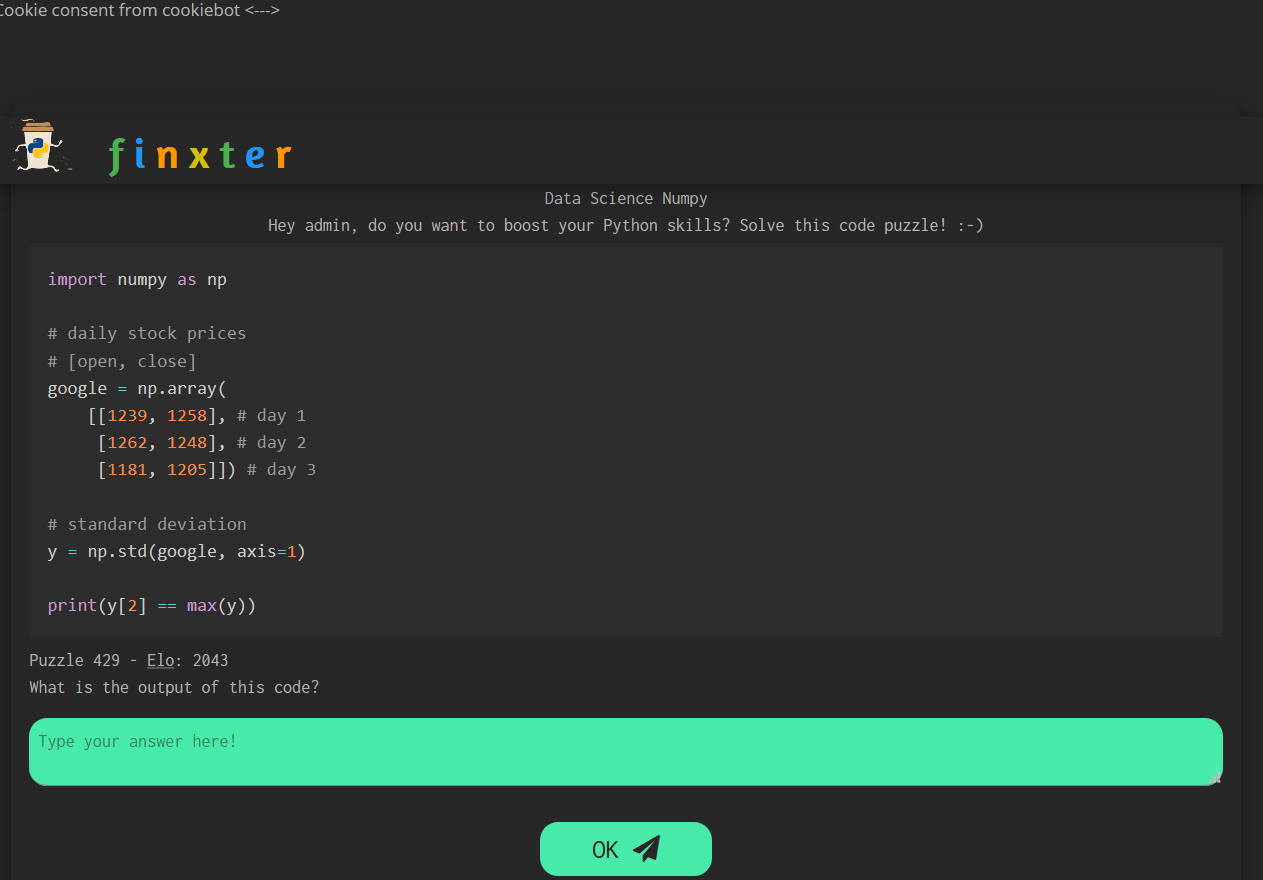
Task: Click the print(y[2] == max(y)) statement
Action: pos(151,605)
